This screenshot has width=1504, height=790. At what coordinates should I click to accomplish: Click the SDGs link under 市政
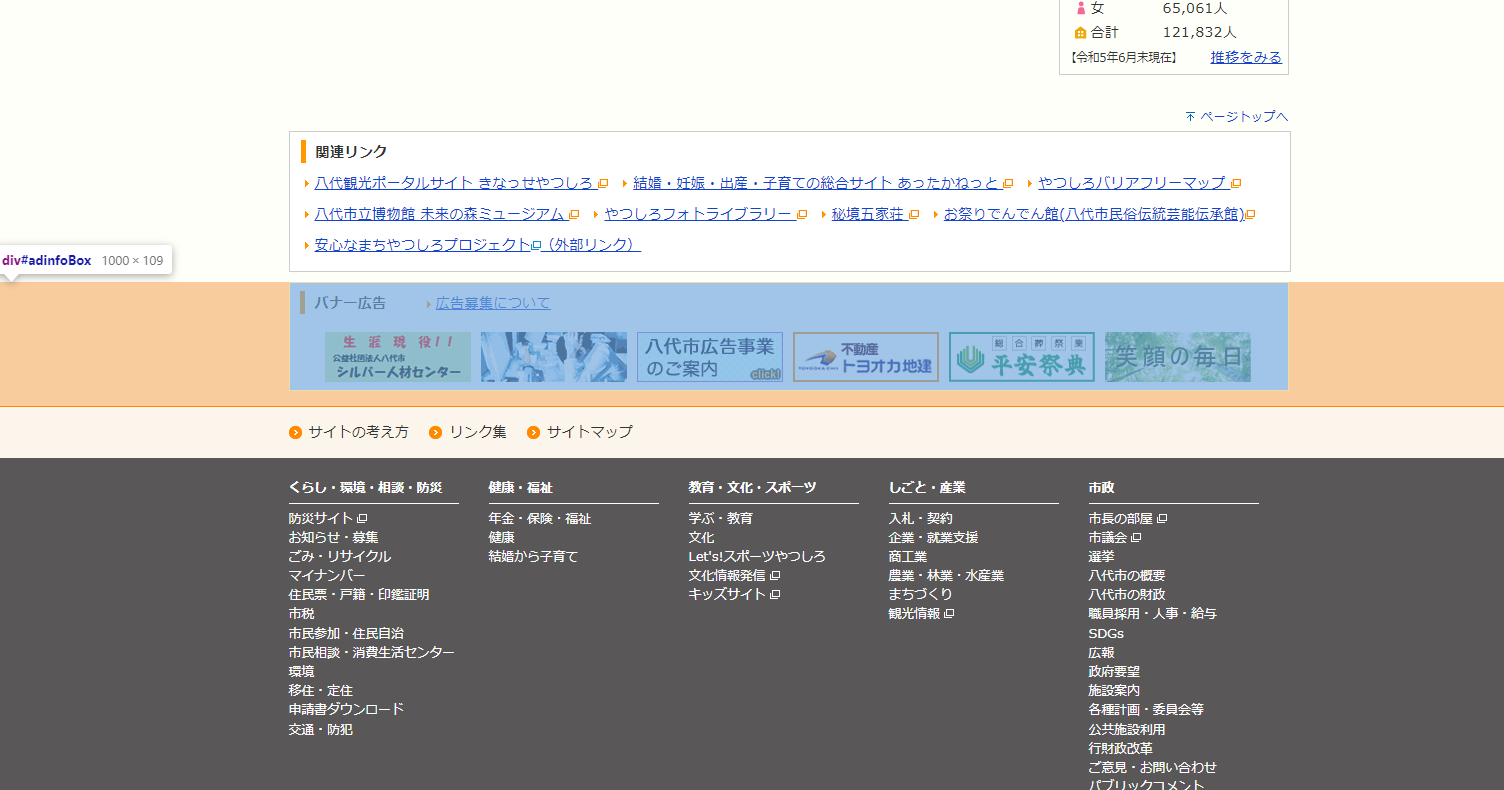(x=1106, y=632)
